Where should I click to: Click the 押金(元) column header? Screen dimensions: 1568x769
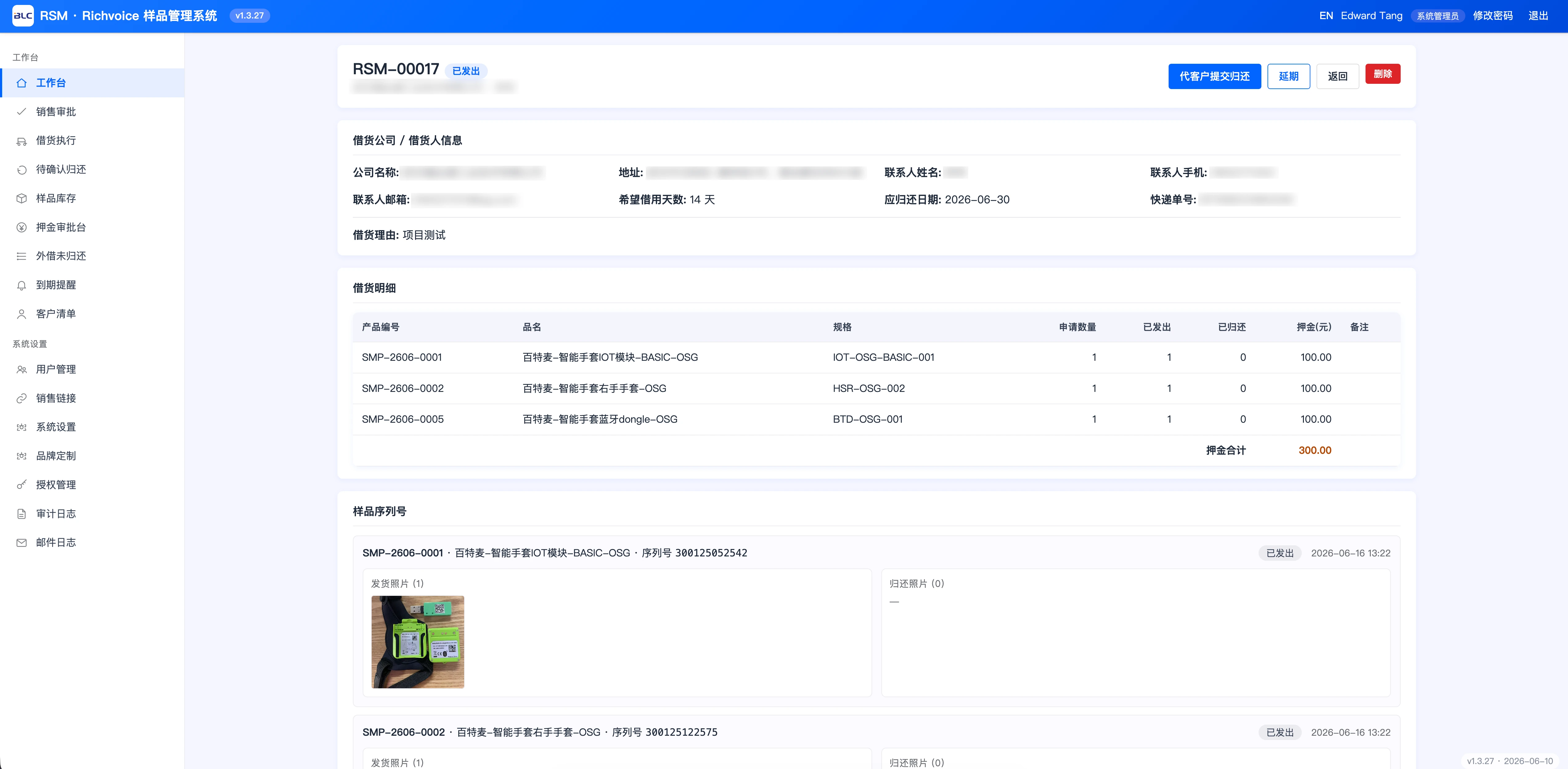[x=1313, y=327]
